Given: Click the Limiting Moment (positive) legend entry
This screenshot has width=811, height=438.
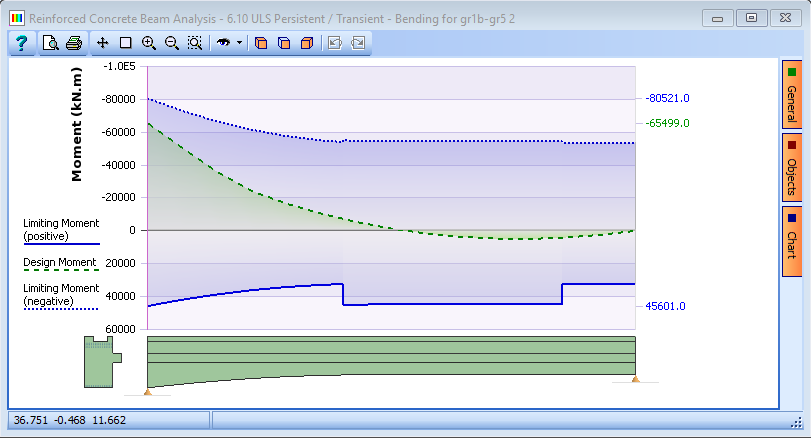Looking at the screenshot, I should pos(61,231).
